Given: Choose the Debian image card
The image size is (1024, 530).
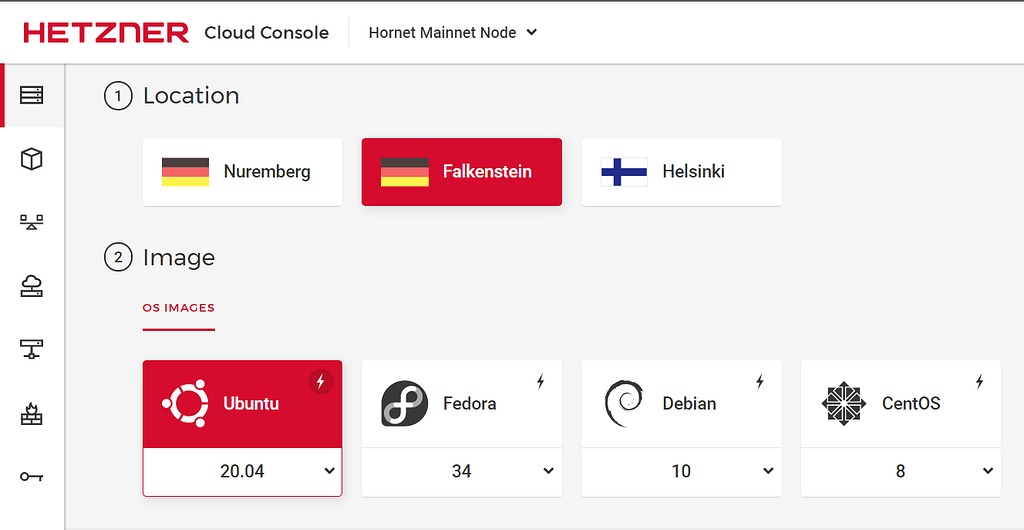Looking at the screenshot, I should pyautogui.click(x=681, y=404).
